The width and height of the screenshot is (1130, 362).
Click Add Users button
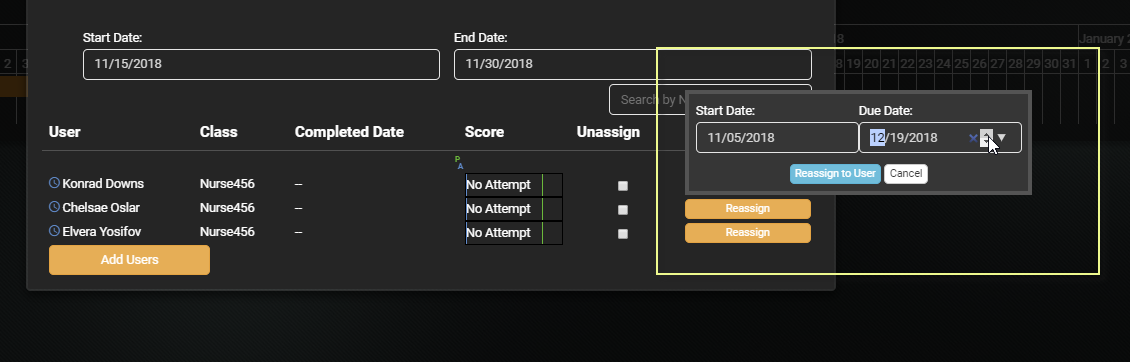pos(130,260)
